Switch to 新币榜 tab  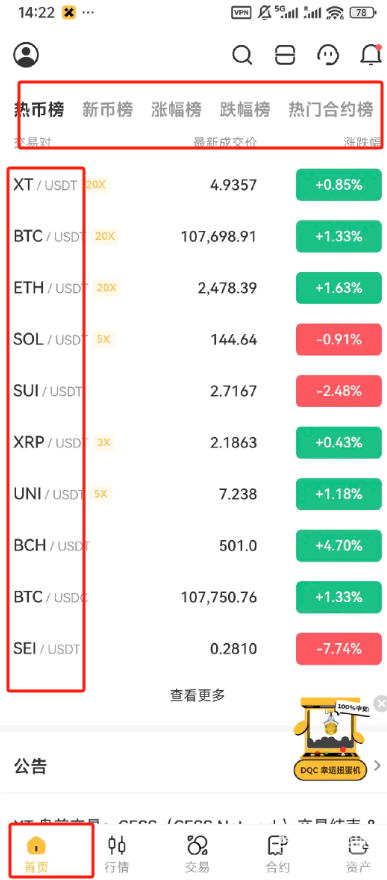tap(108, 109)
